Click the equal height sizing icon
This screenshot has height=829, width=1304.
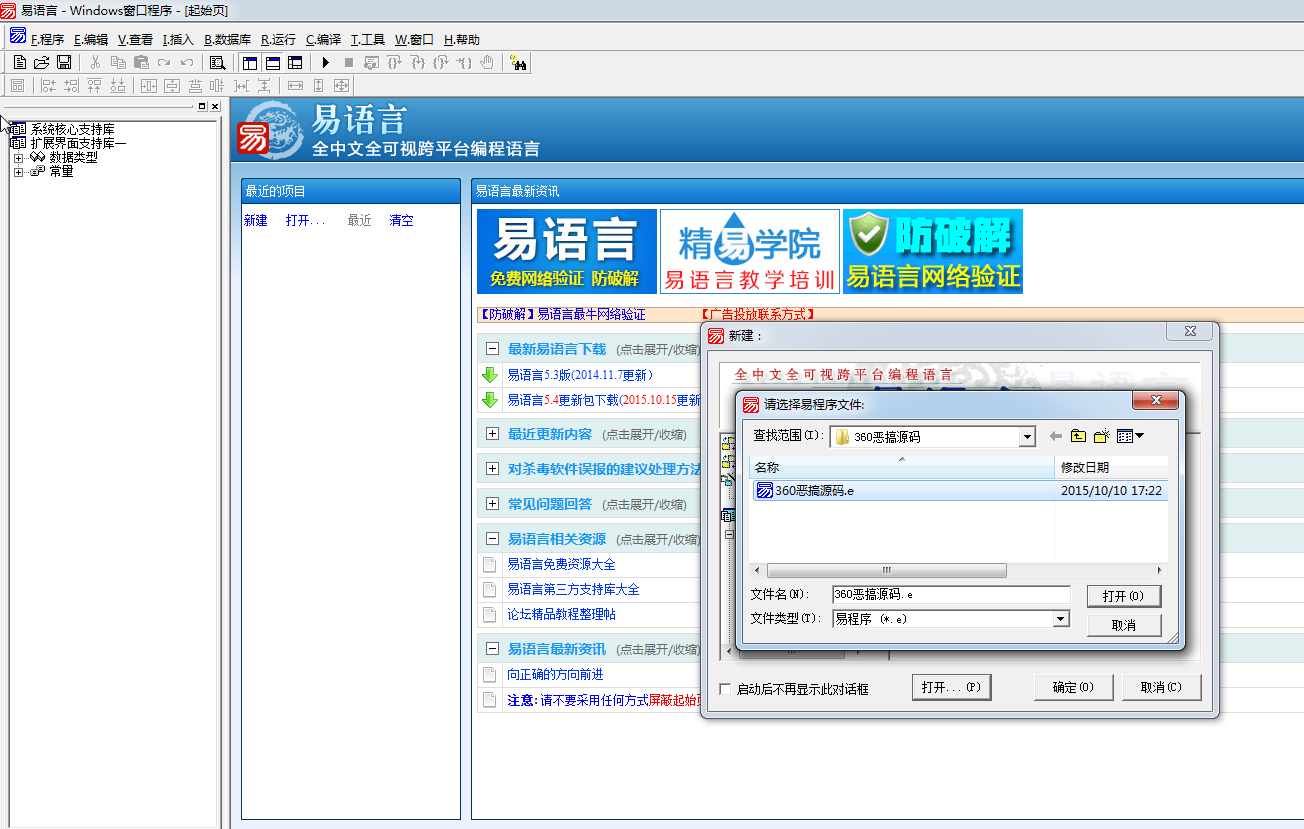(318, 86)
